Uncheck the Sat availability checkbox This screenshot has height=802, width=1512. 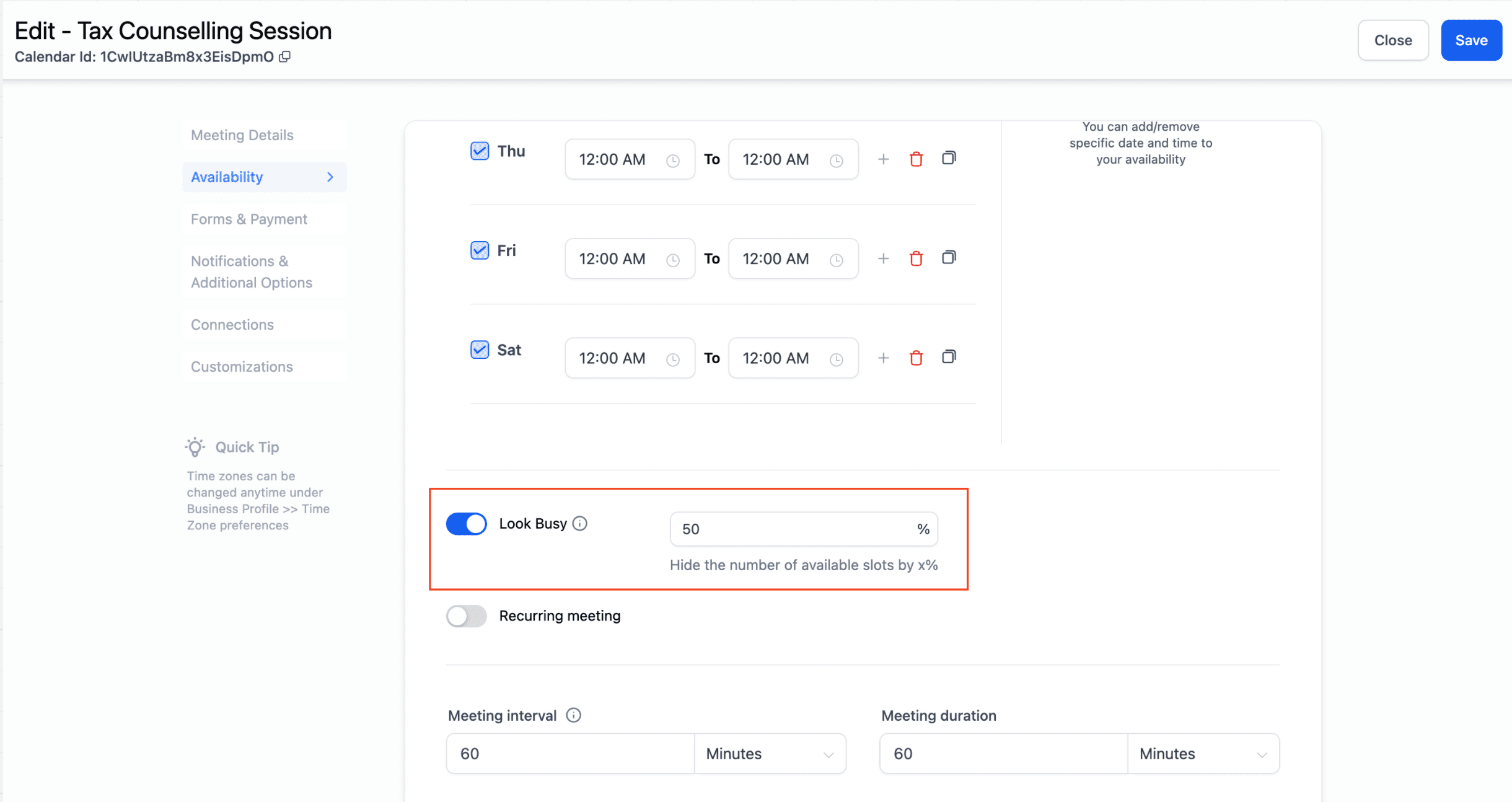tap(480, 350)
